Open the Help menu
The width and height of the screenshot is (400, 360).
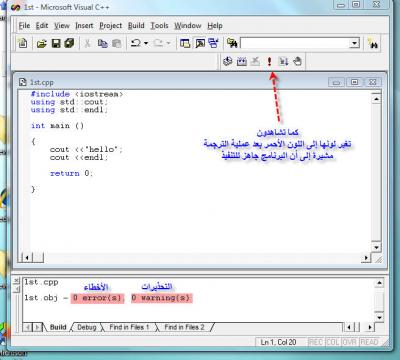point(215,26)
